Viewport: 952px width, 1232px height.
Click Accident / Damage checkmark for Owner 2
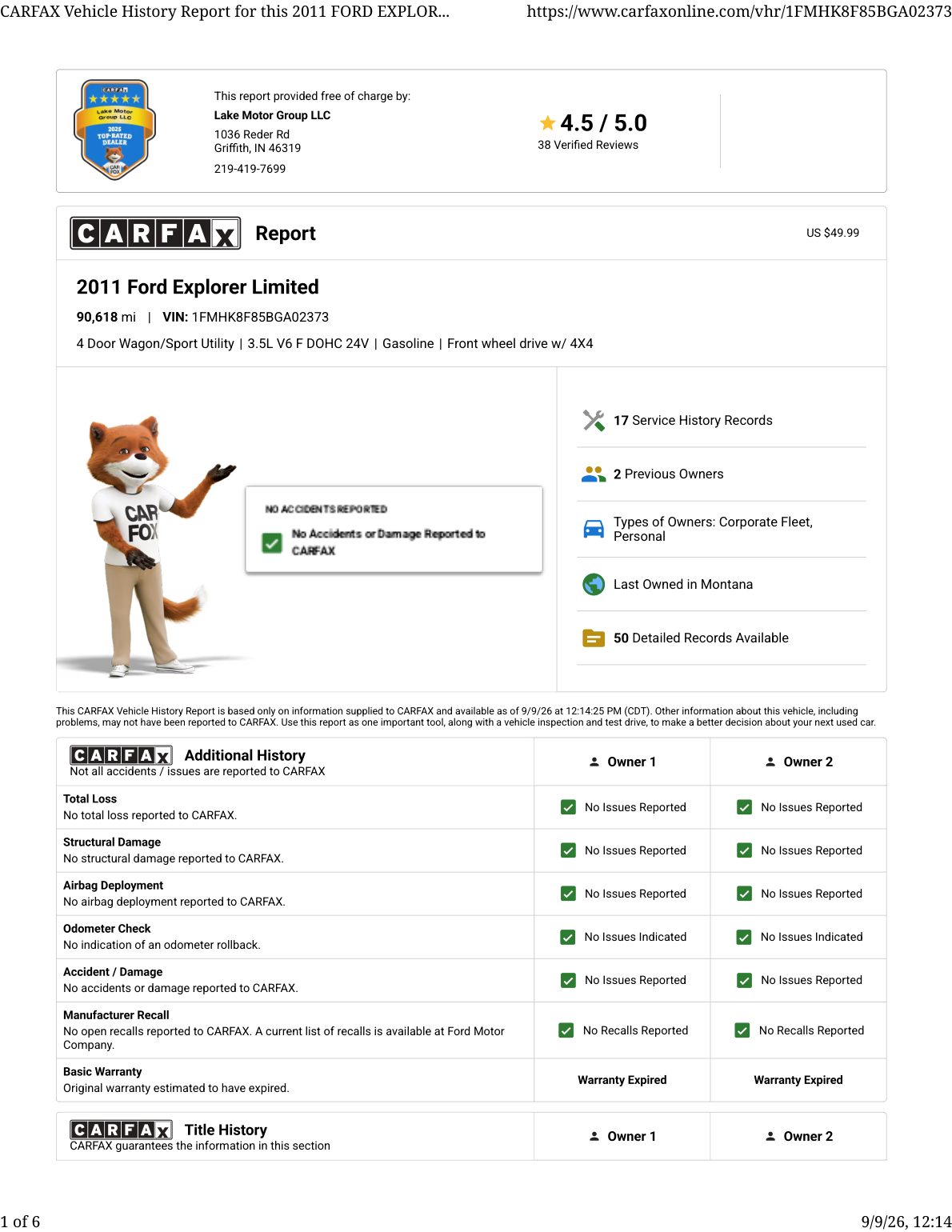[744, 980]
